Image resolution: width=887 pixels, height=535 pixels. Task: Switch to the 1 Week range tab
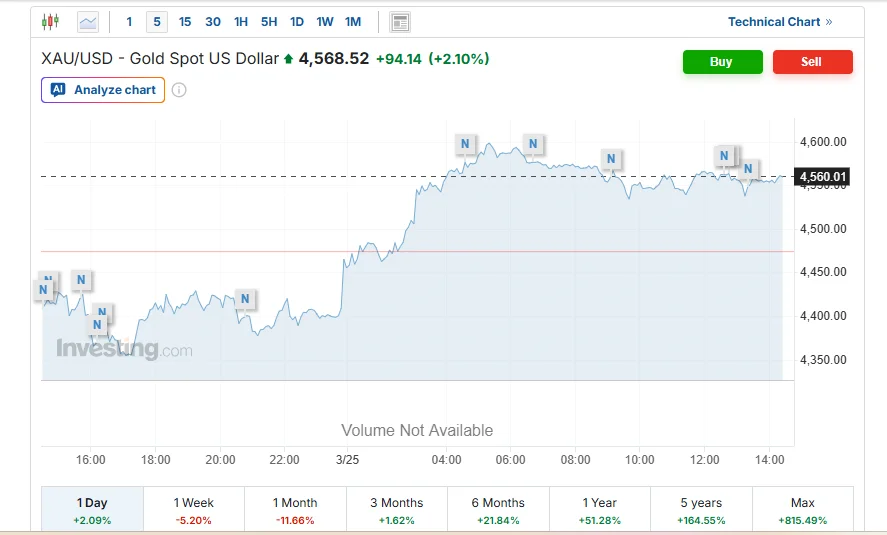click(194, 510)
